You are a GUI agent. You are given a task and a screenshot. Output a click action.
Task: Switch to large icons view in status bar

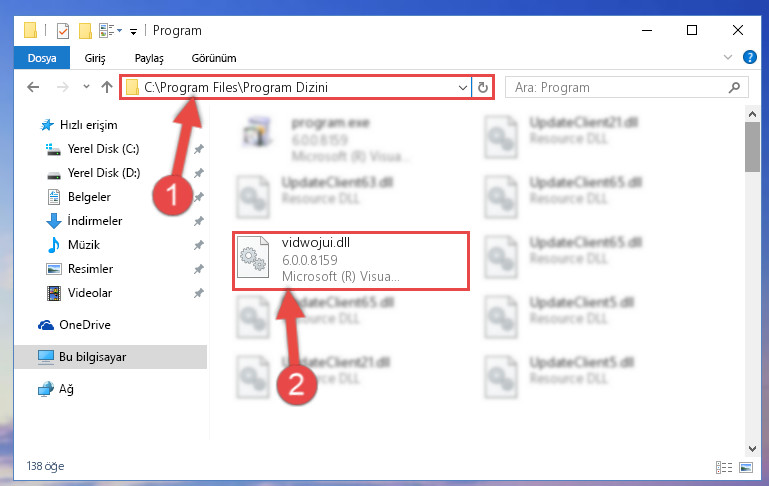tap(746, 467)
